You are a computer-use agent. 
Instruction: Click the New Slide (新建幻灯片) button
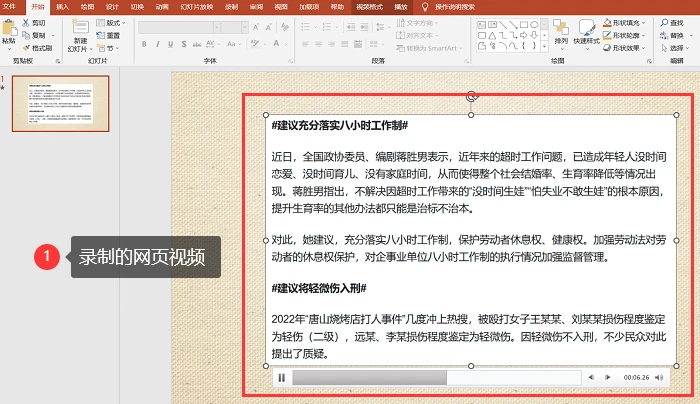click(80, 35)
